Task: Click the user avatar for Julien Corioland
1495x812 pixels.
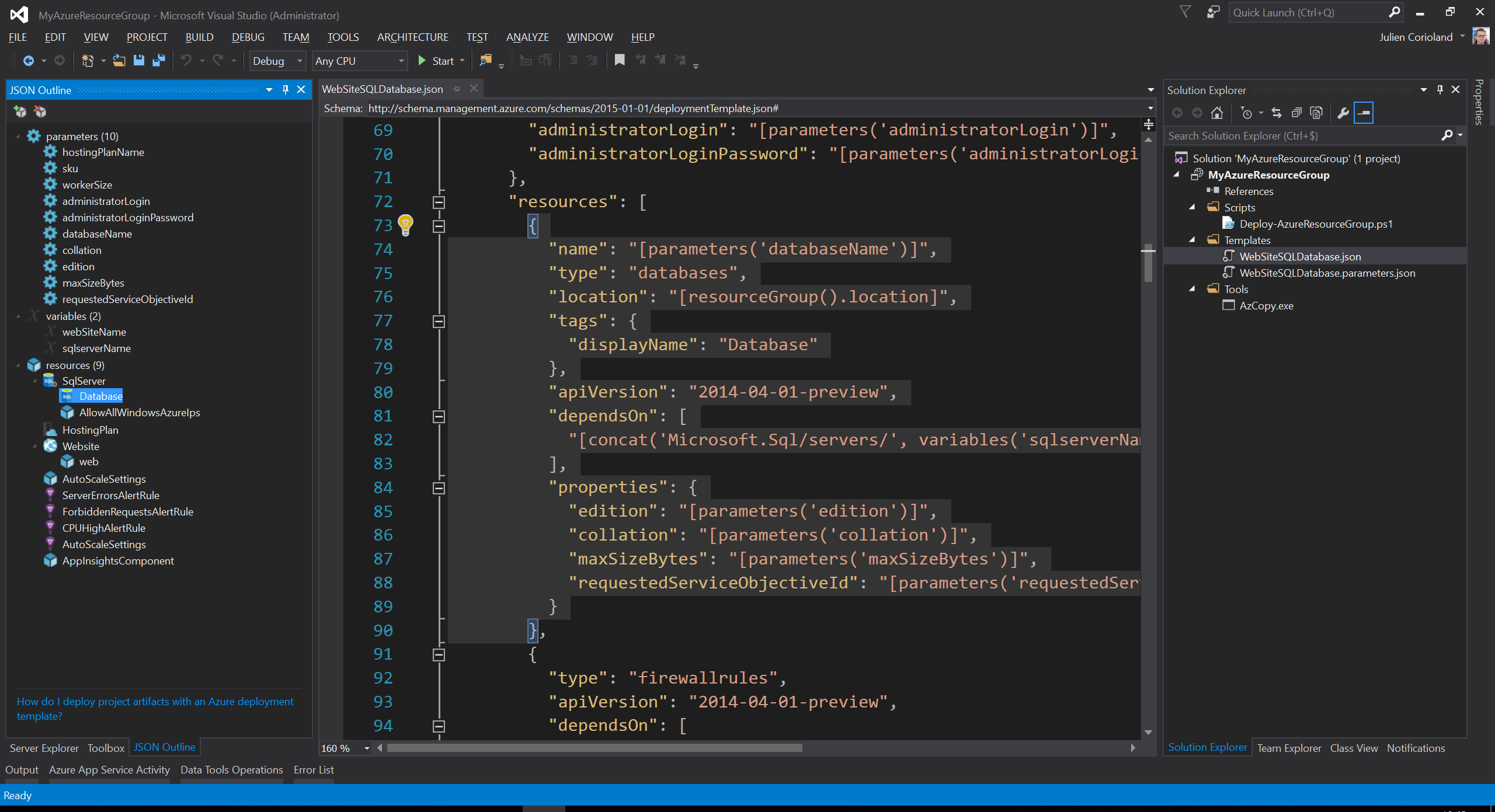Action: point(1480,37)
